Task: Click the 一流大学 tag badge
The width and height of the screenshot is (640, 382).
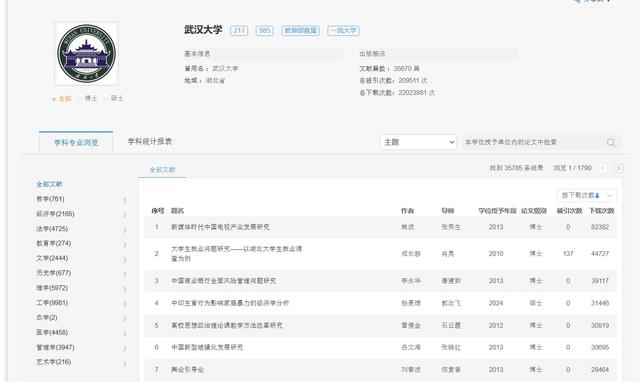Action: click(343, 31)
